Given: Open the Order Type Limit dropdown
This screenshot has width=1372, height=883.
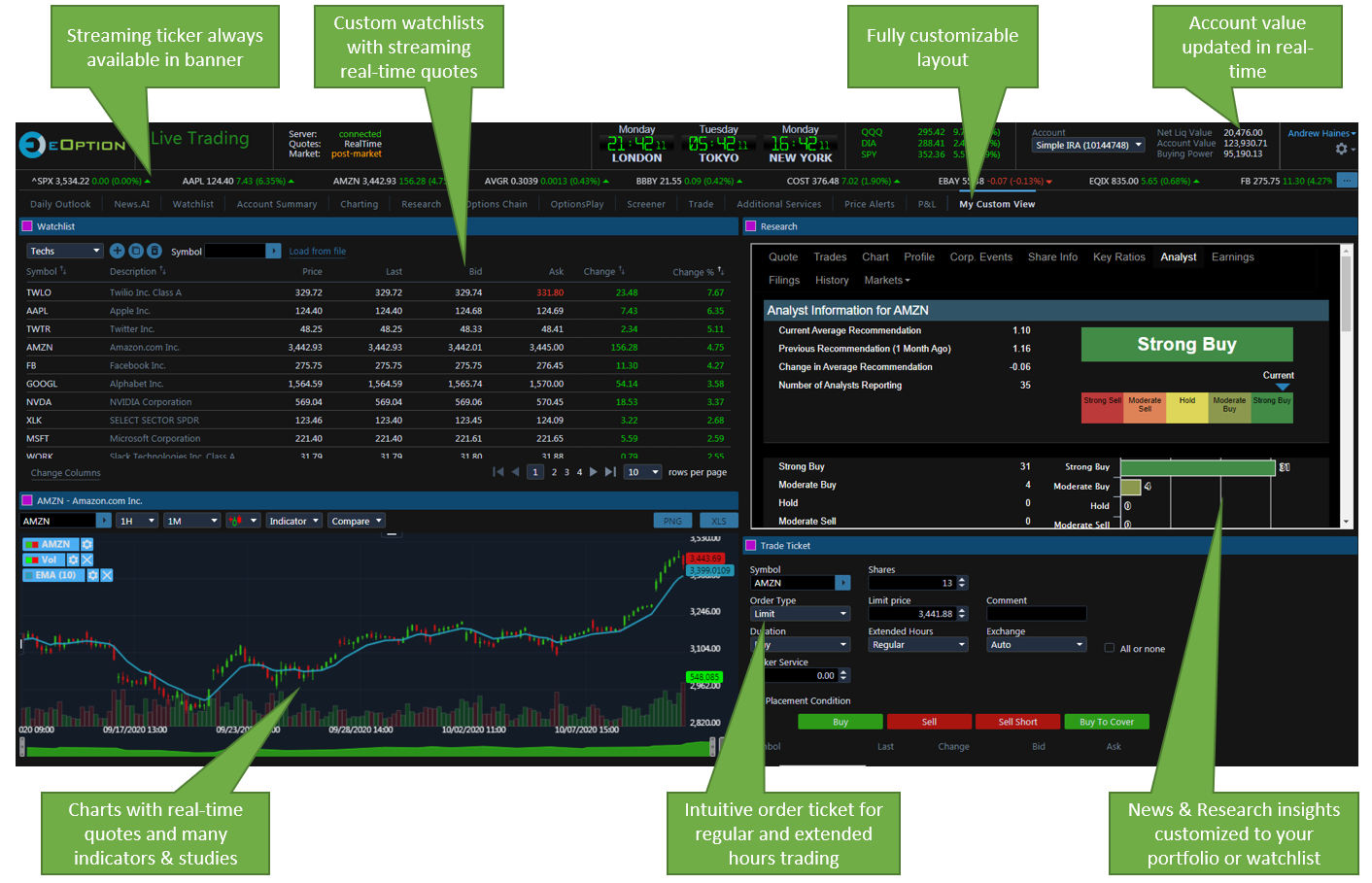Looking at the screenshot, I should click(801, 614).
